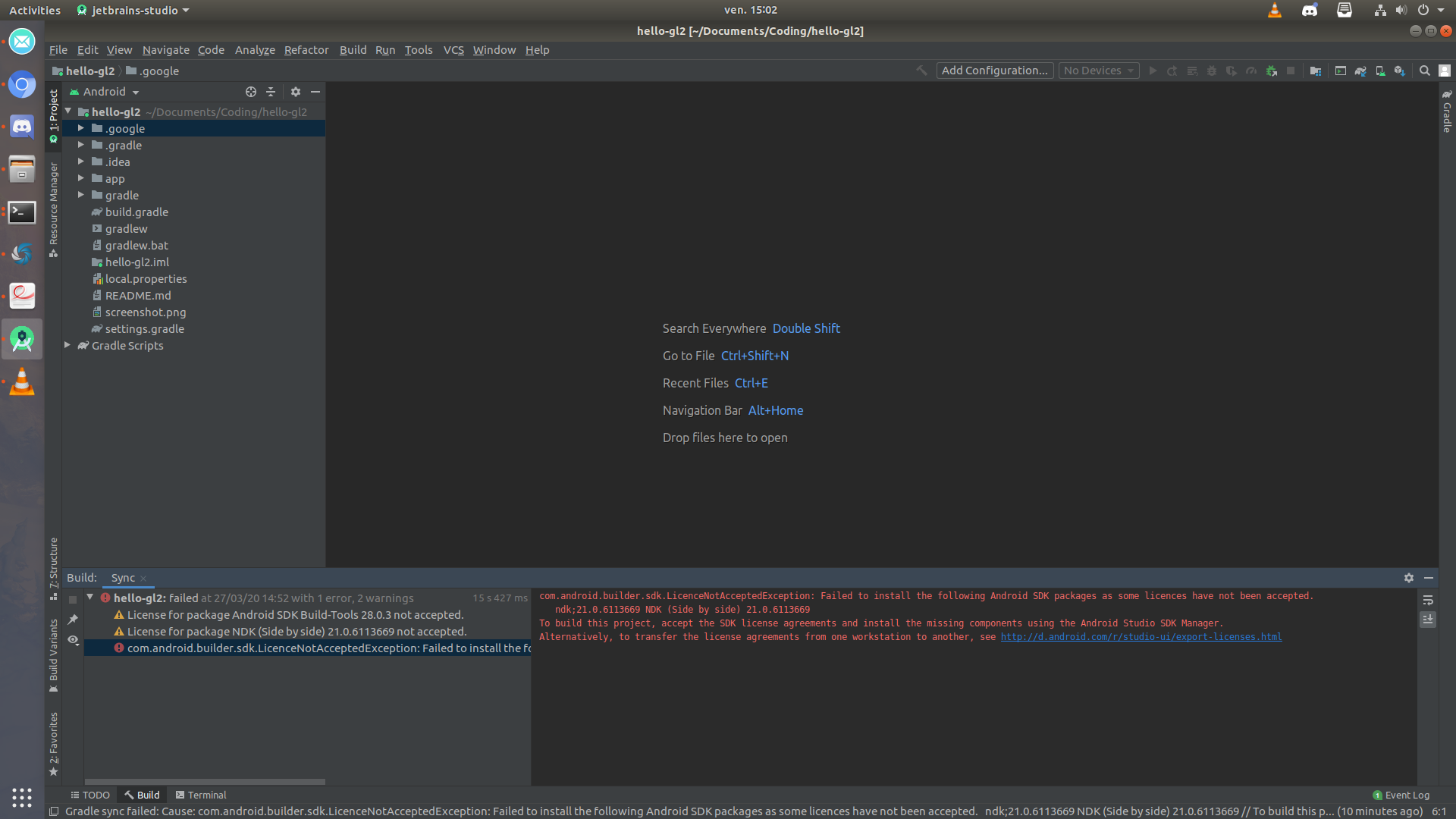Click the Attach Debugger to Android Process icon

pyautogui.click(x=1272, y=71)
